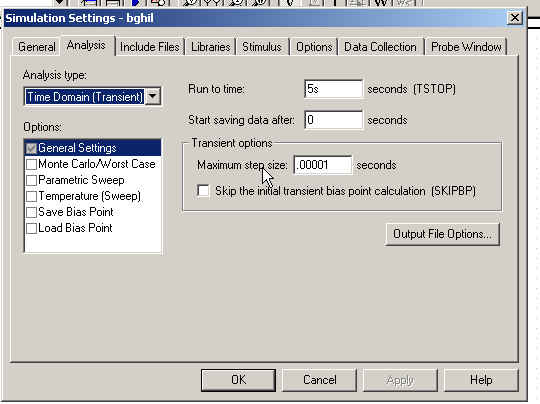540x404 pixels.
Task: Open the Include Files tab
Action: click(149, 47)
